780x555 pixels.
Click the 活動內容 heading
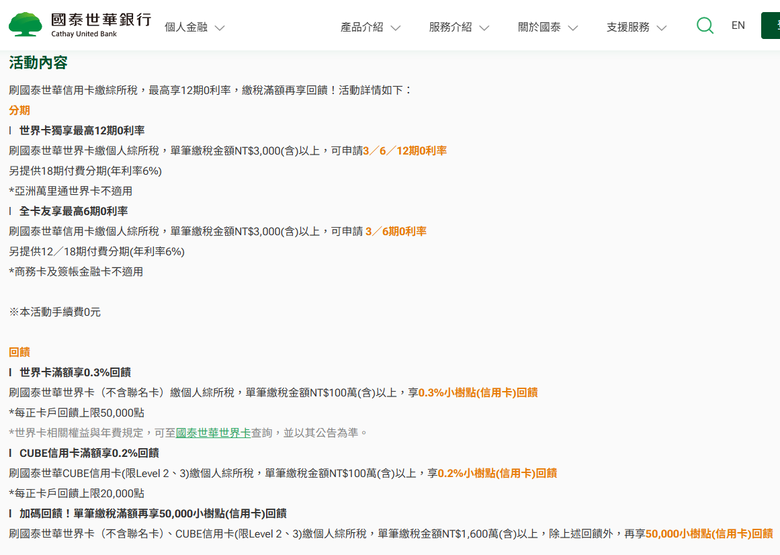(38, 63)
